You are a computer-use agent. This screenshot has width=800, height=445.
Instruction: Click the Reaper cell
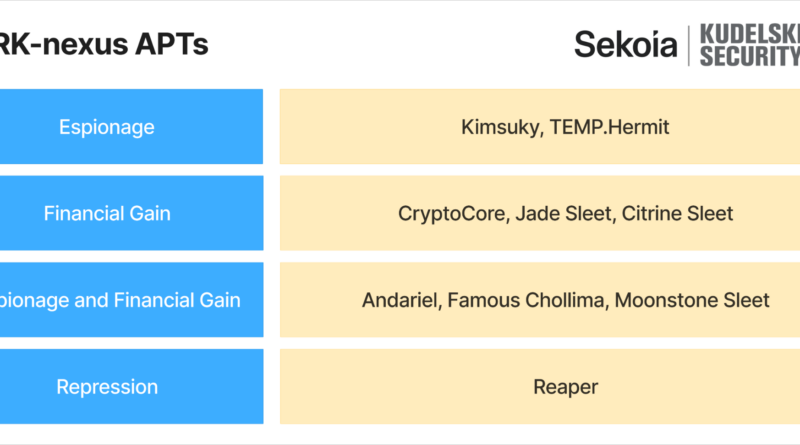tap(540, 387)
